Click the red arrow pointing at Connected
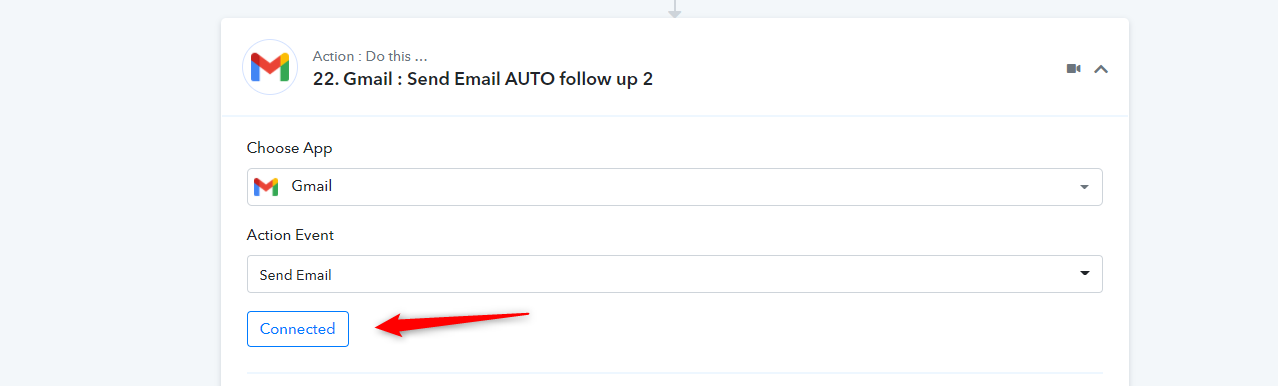Image resolution: width=1278 pixels, height=386 pixels. (451, 323)
